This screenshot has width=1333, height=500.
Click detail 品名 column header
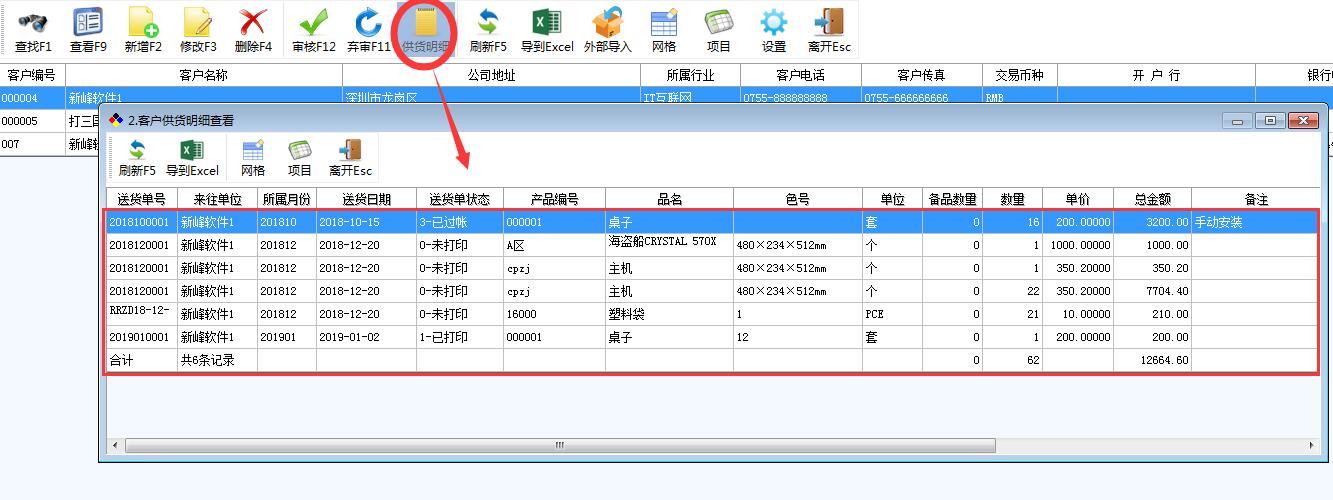[x=669, y=199]
